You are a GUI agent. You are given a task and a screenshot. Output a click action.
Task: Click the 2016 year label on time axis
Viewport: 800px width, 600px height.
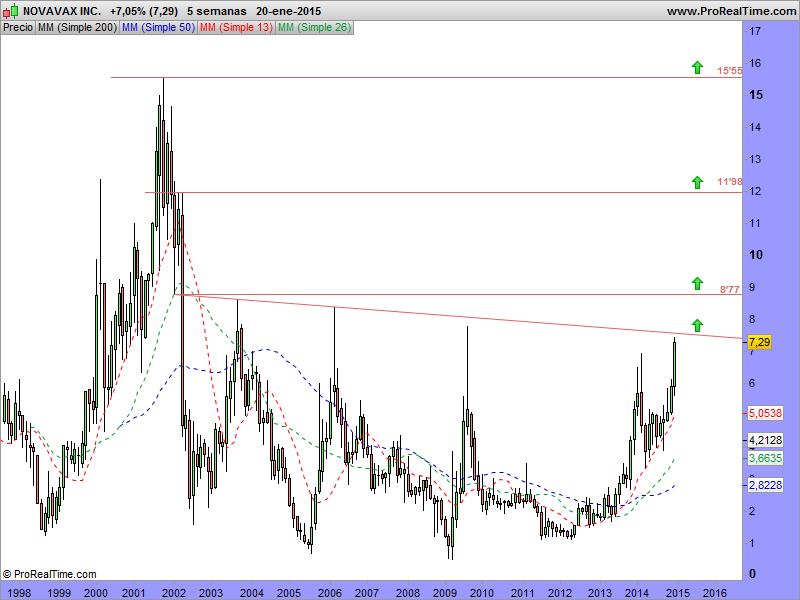[715, 593]
